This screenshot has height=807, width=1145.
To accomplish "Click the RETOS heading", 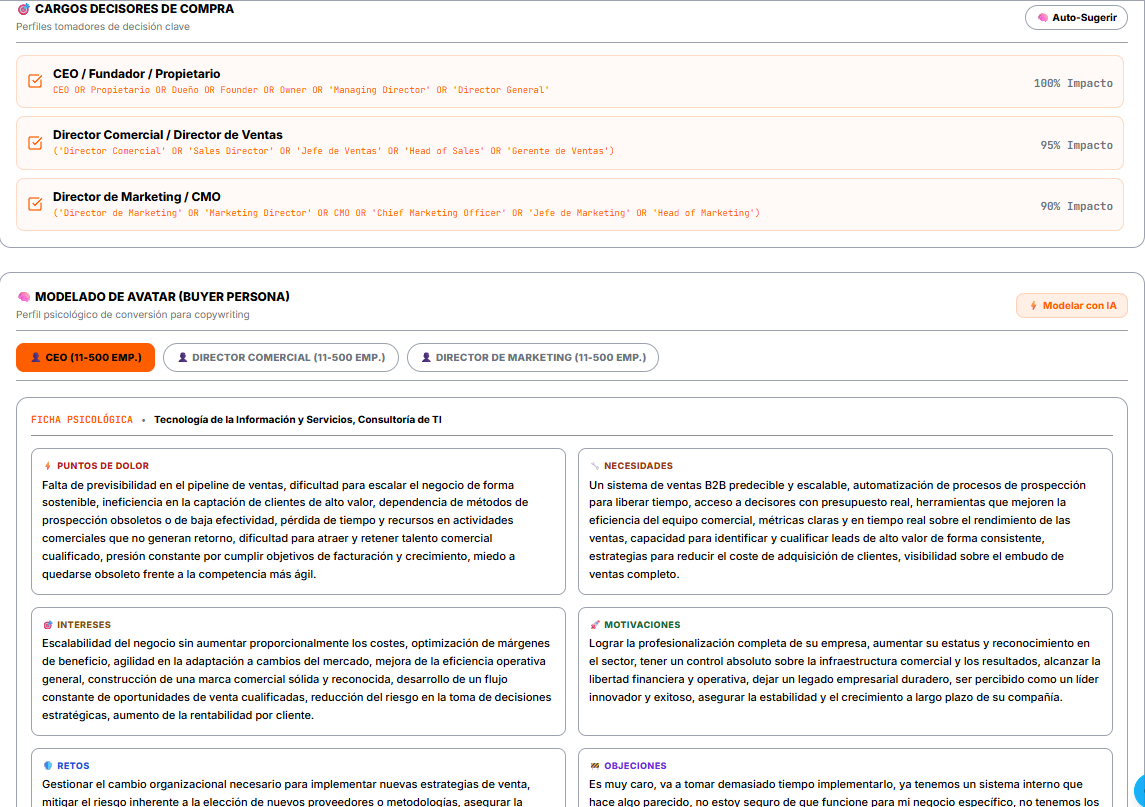I will pyautogui.click(x=73, y=766).
